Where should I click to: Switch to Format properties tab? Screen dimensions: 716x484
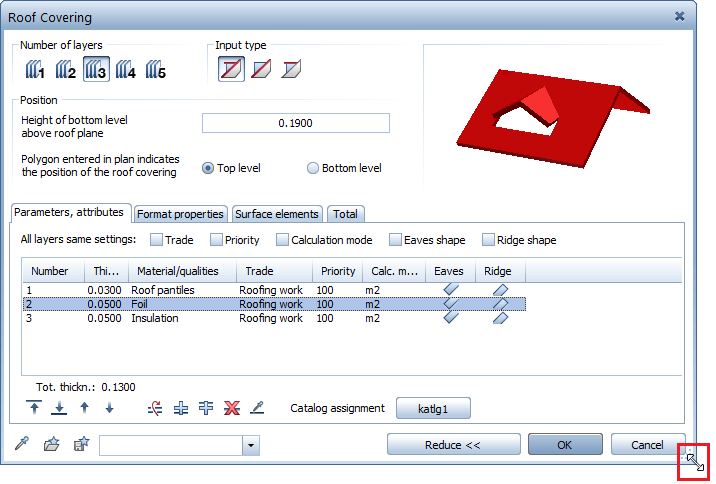click(180, 214)
